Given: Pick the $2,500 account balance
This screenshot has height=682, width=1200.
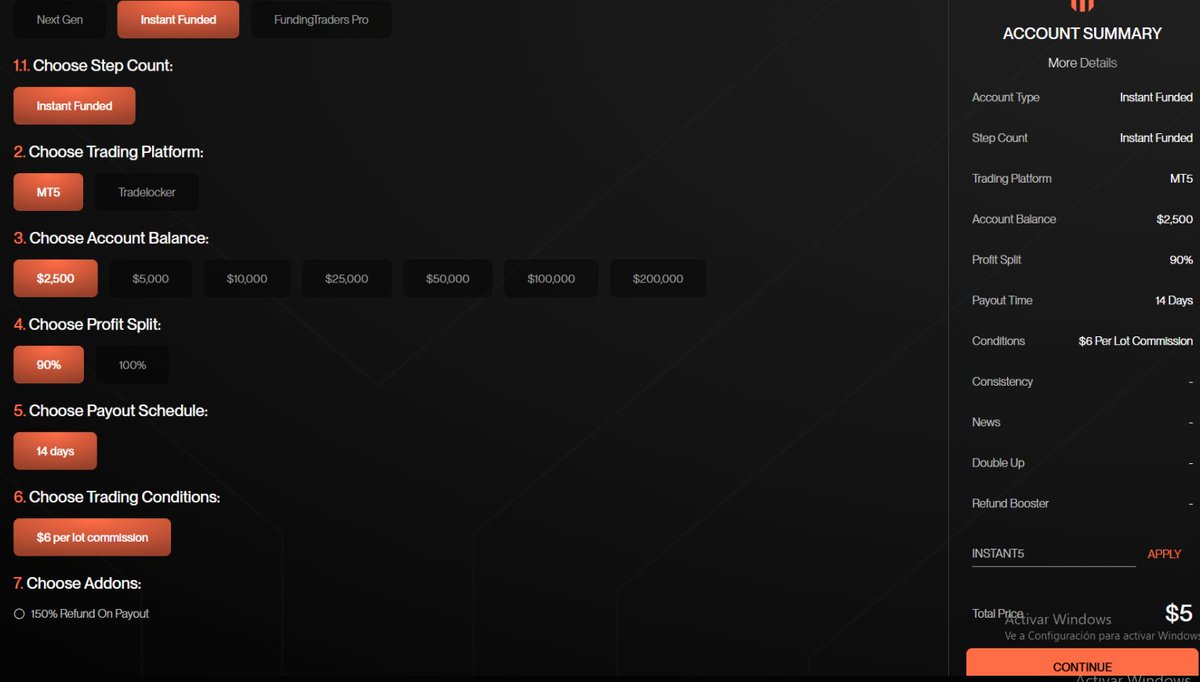Looking at the screenshot, I should [55, 278].
